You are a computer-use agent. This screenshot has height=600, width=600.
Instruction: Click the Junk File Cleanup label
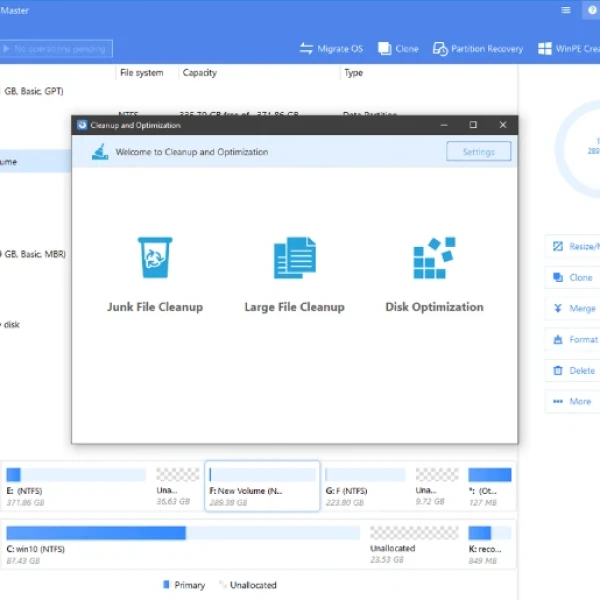coord(155,307)
